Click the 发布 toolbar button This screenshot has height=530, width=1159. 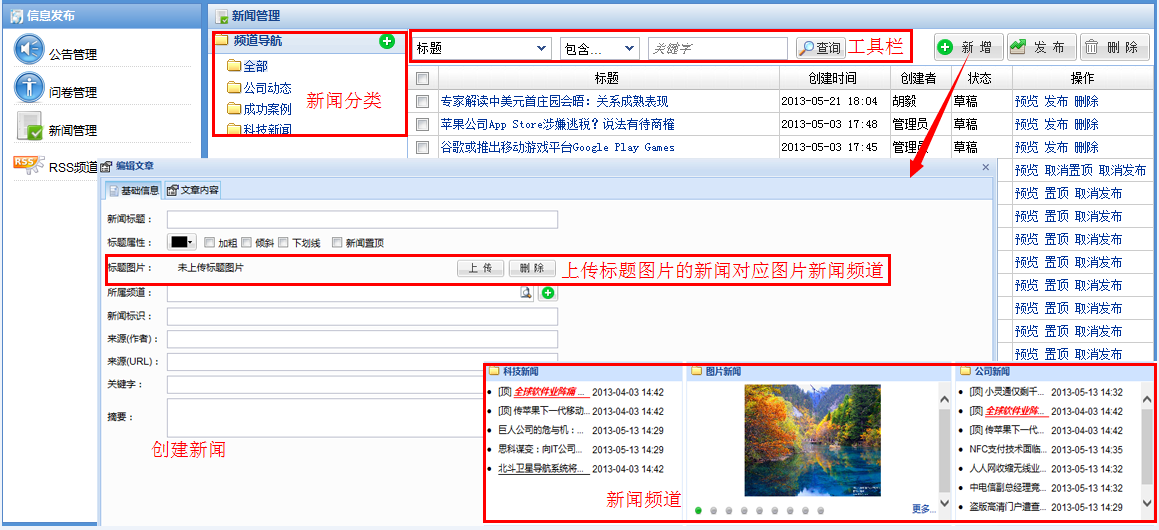click(1041, 47)
